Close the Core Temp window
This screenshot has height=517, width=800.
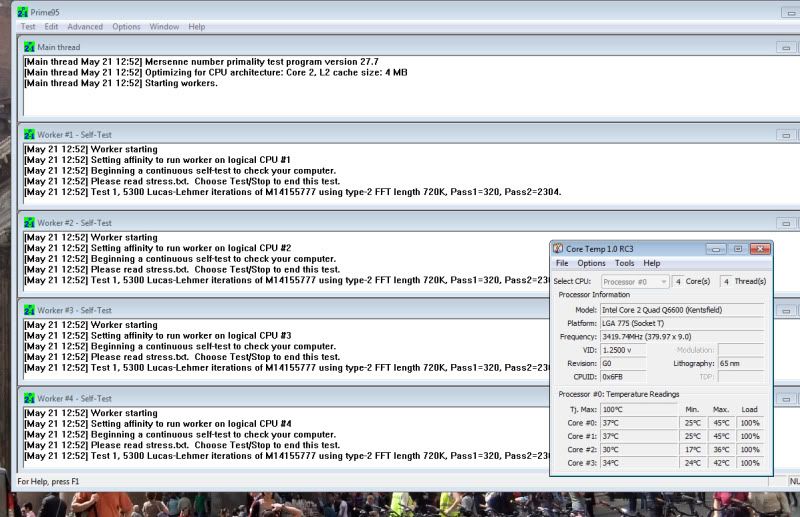[759, 248]
